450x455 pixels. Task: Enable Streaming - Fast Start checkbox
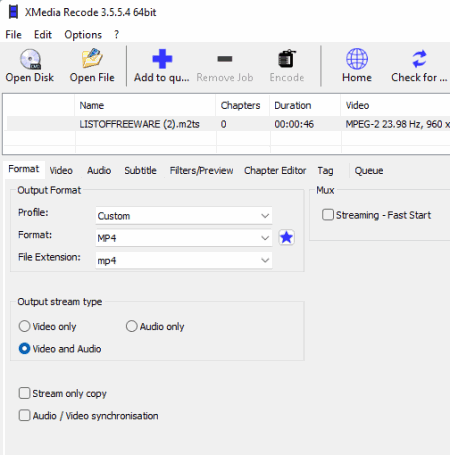[x=328, y=215]
